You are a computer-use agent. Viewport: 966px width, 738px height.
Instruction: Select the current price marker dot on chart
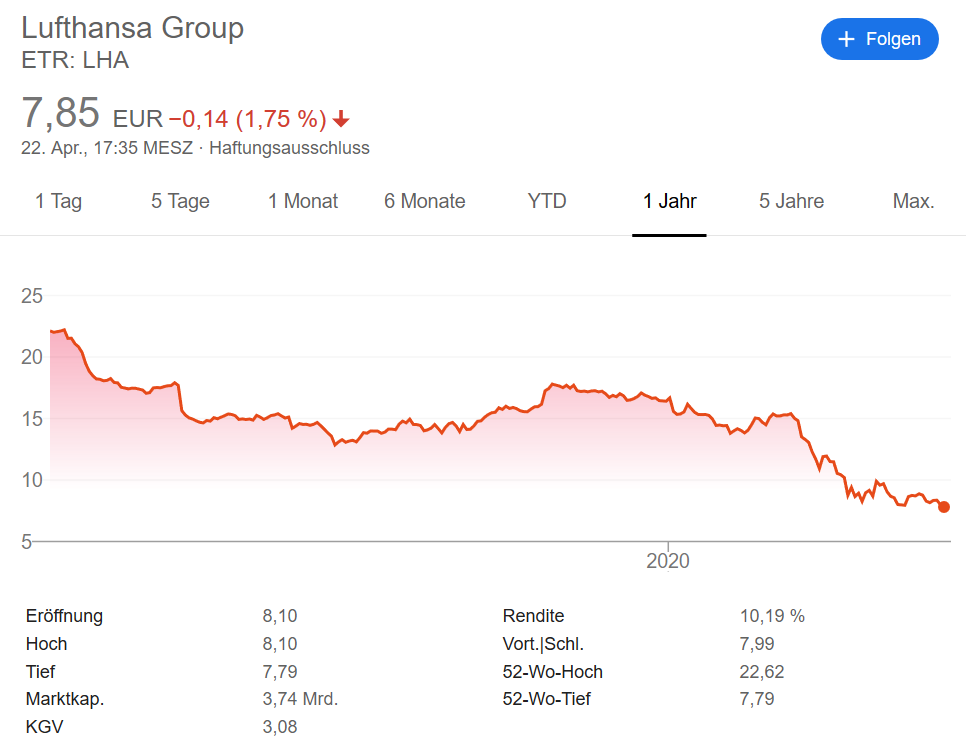tap(943, 507)
